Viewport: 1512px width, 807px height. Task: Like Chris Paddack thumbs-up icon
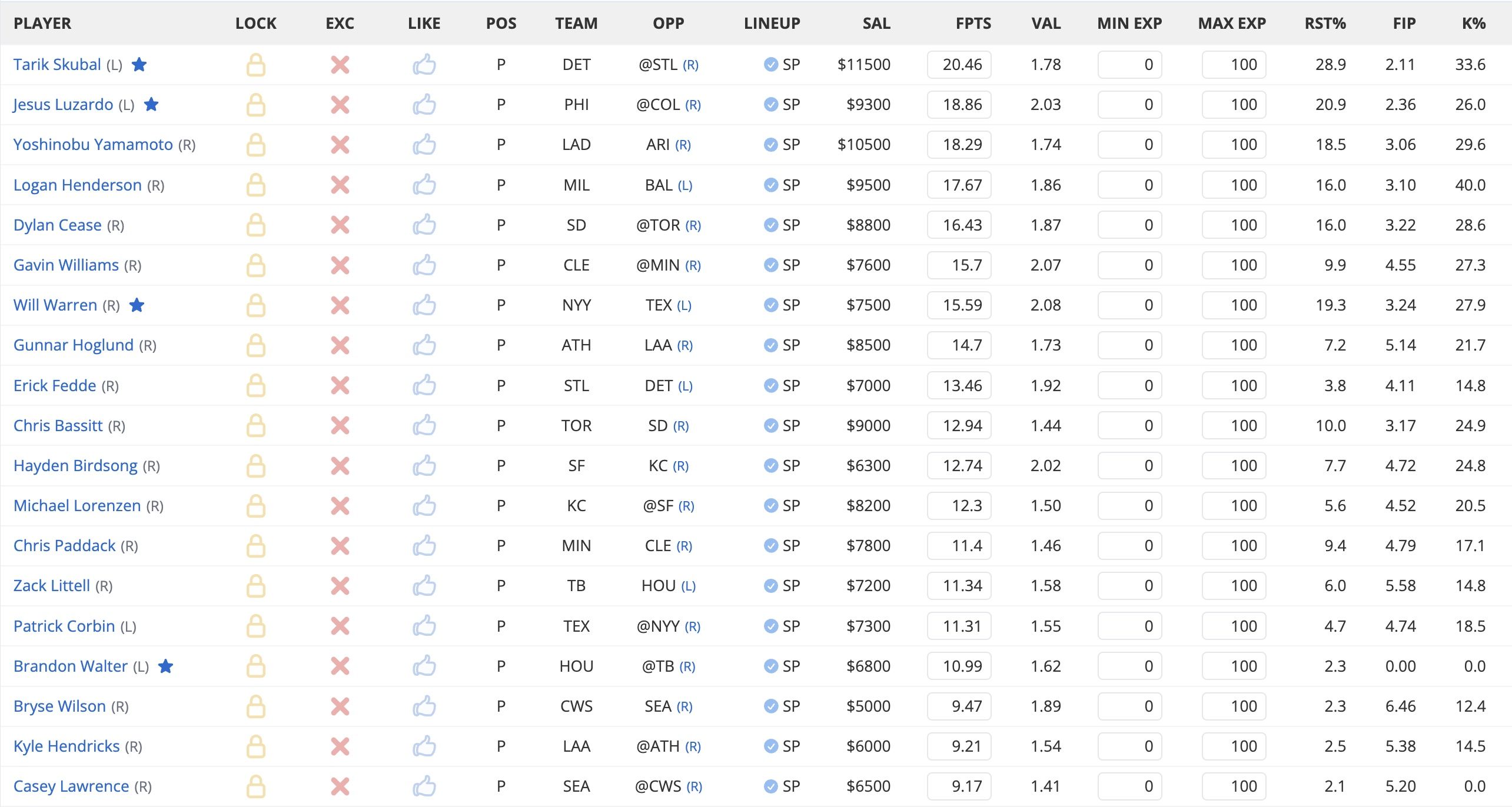click(x=424, y=546)
